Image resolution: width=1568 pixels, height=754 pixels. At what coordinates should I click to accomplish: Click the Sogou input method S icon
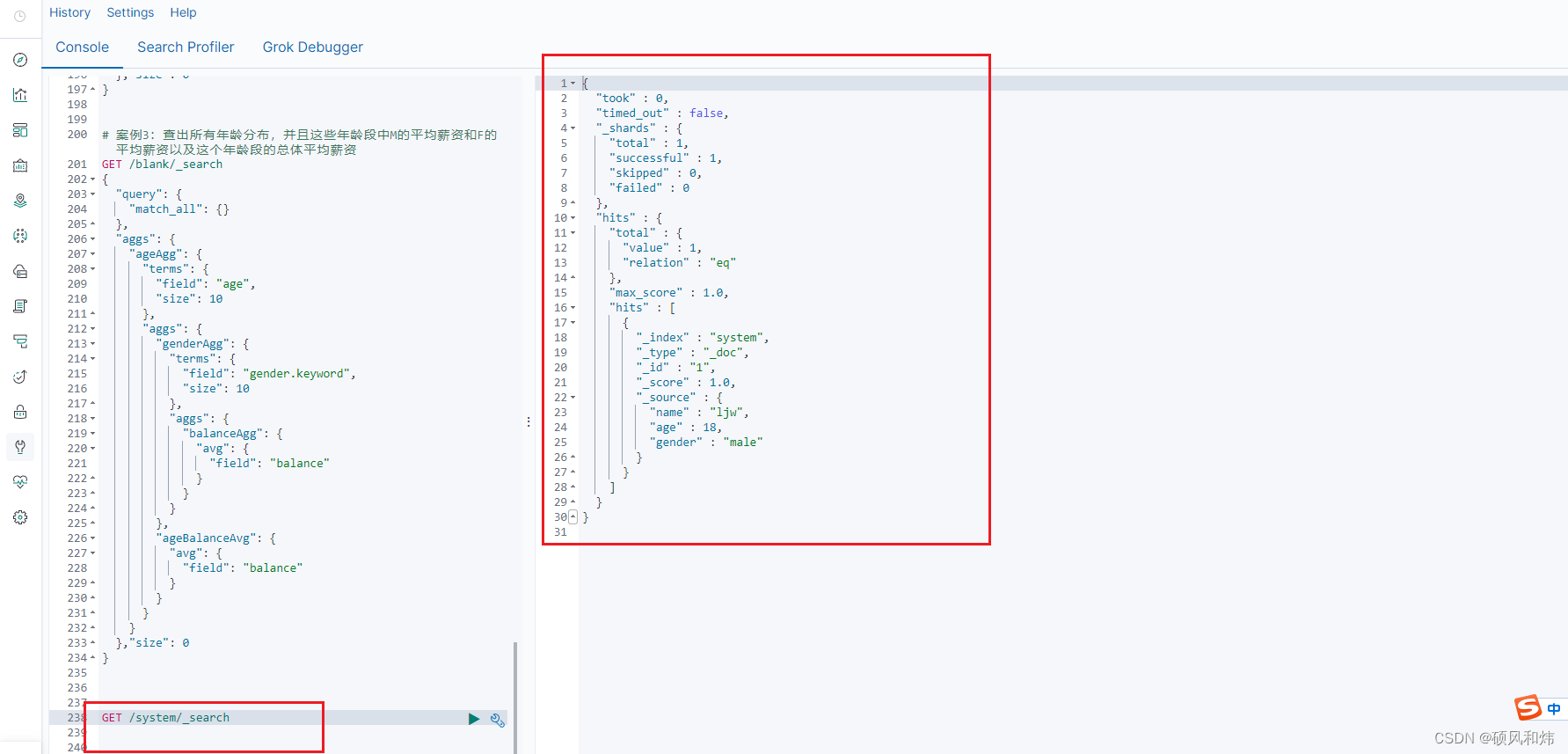point(1528,707)
